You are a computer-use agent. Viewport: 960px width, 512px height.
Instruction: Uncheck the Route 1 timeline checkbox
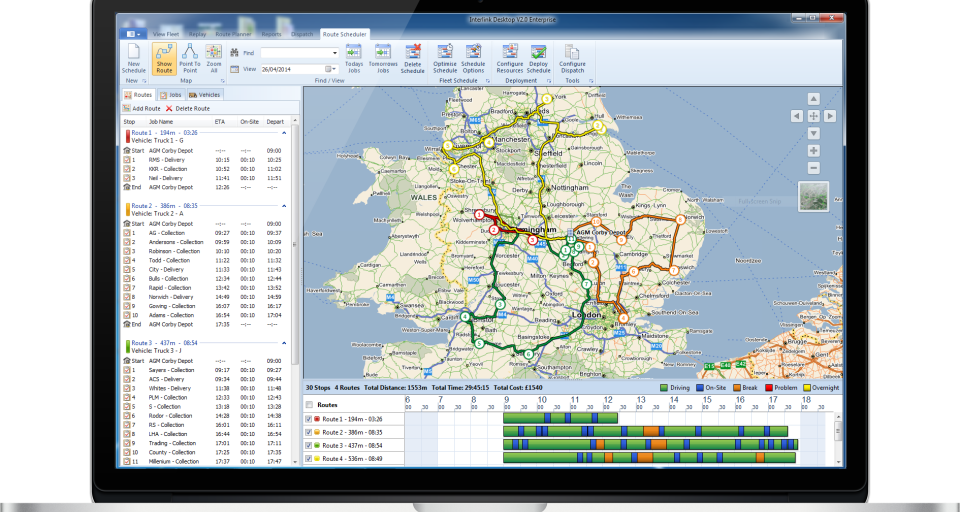pos(308,419)
